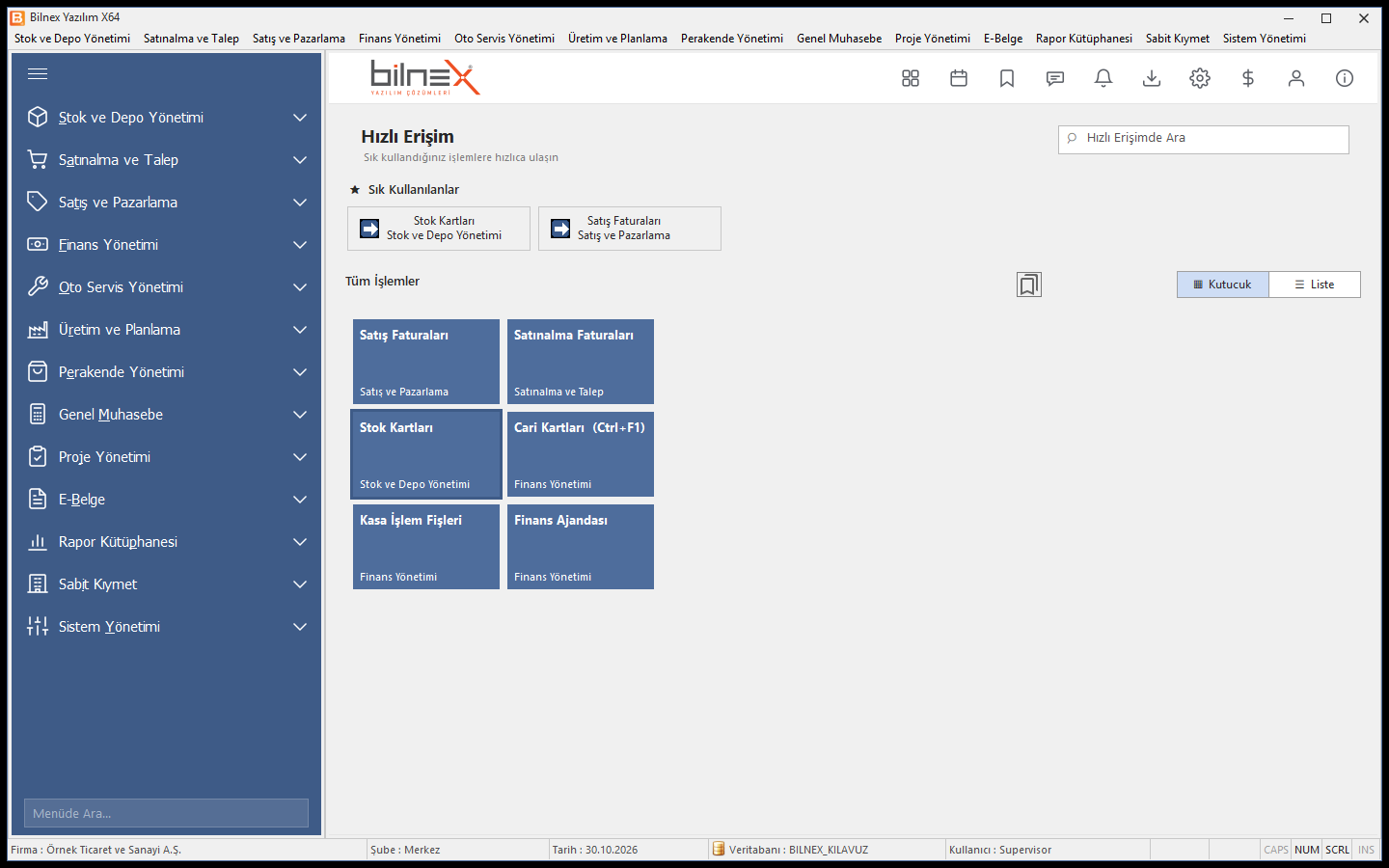Open Finans Ajandası tile
The width and height of the screenshot is (1389, 868).
pos(581,547)
